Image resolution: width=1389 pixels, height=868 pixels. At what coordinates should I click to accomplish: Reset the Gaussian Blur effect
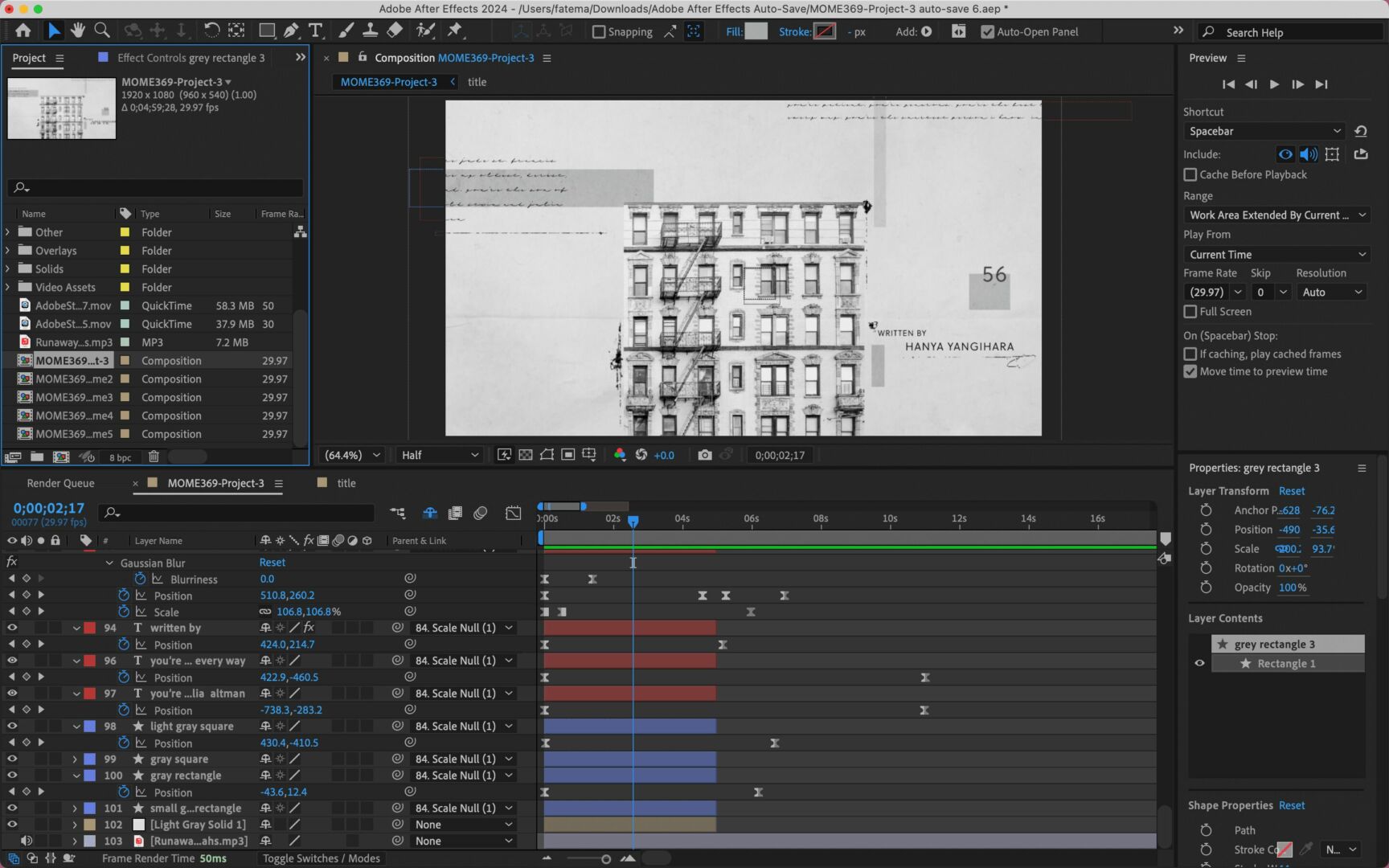tap(272, 563)
